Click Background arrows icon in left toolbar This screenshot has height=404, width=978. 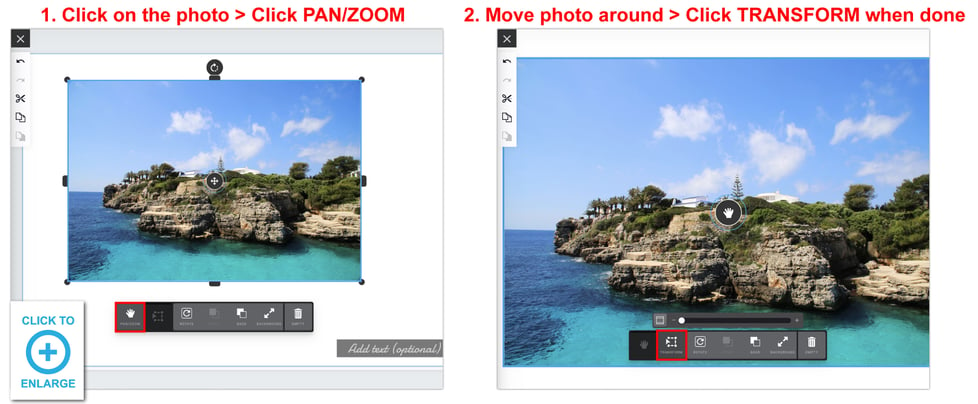tap(269, 316)
